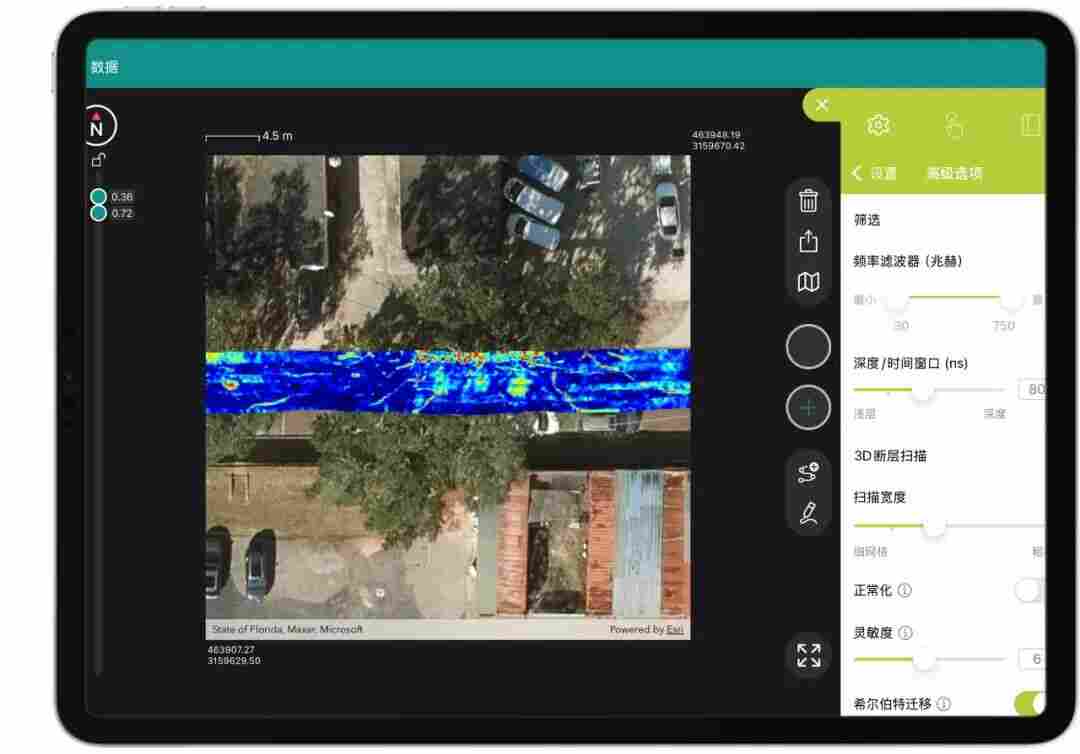Viewport: 1080px width, 754px height.
Task: Enable the 正常化 normalization switch
Action: (1029, 591)
